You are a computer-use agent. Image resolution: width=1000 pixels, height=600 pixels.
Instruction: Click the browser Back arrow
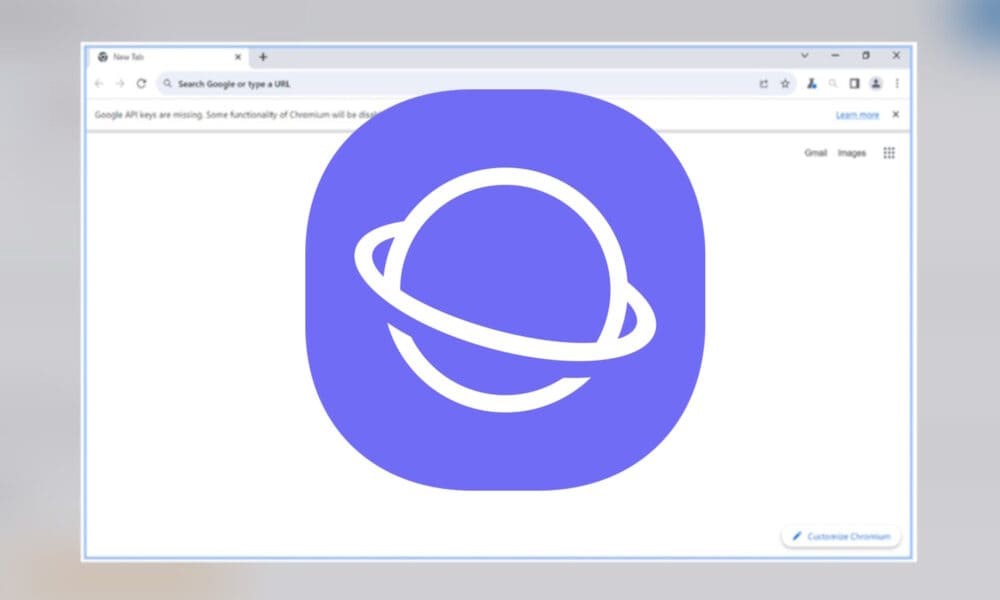[99, 84]
